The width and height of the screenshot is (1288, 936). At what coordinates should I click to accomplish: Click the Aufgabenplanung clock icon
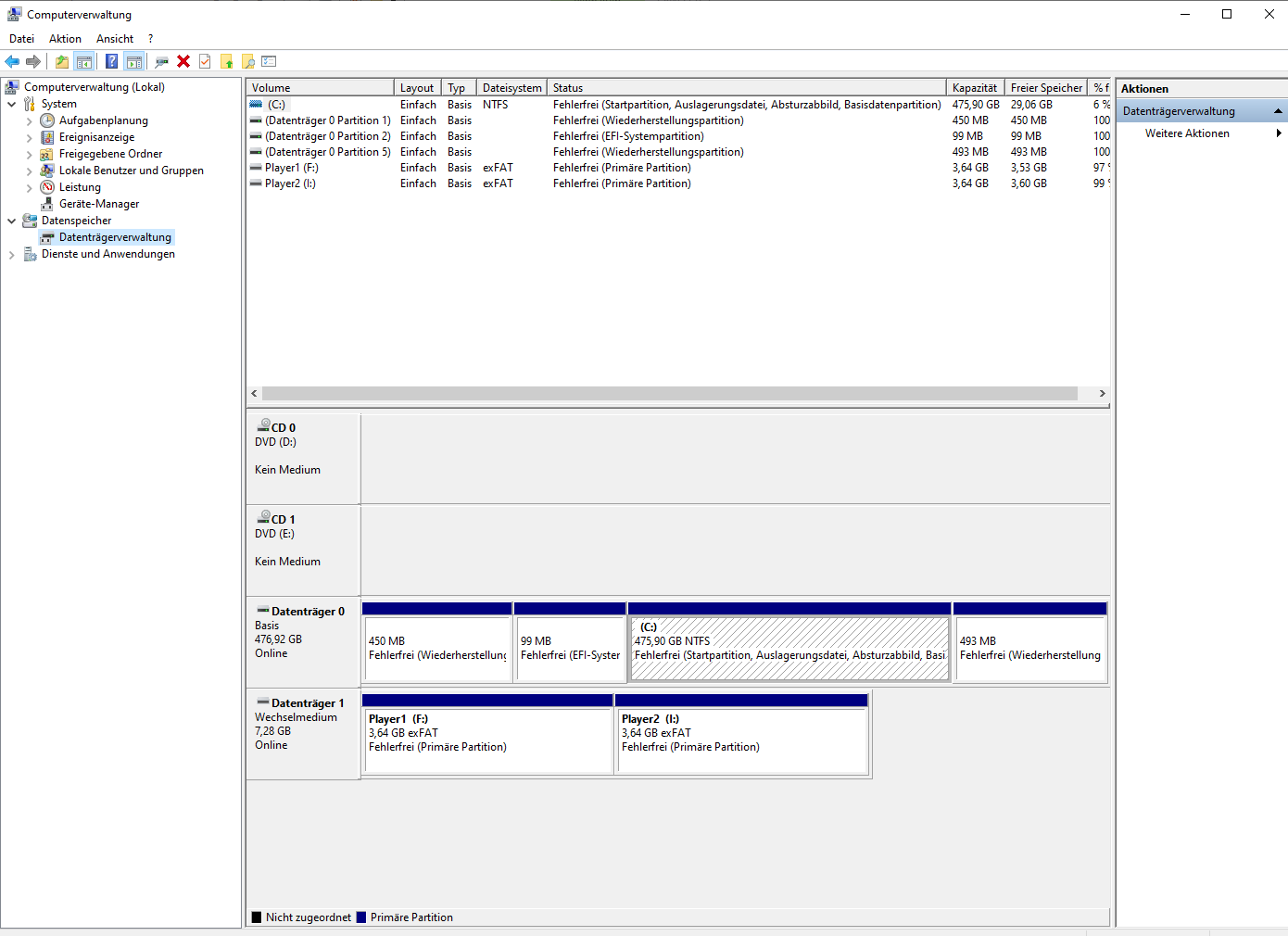47,120
